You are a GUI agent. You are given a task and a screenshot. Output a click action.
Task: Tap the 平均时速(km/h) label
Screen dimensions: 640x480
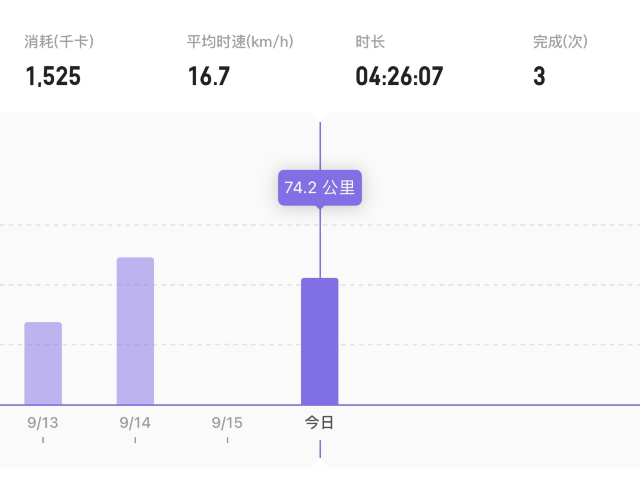point(240,42)
